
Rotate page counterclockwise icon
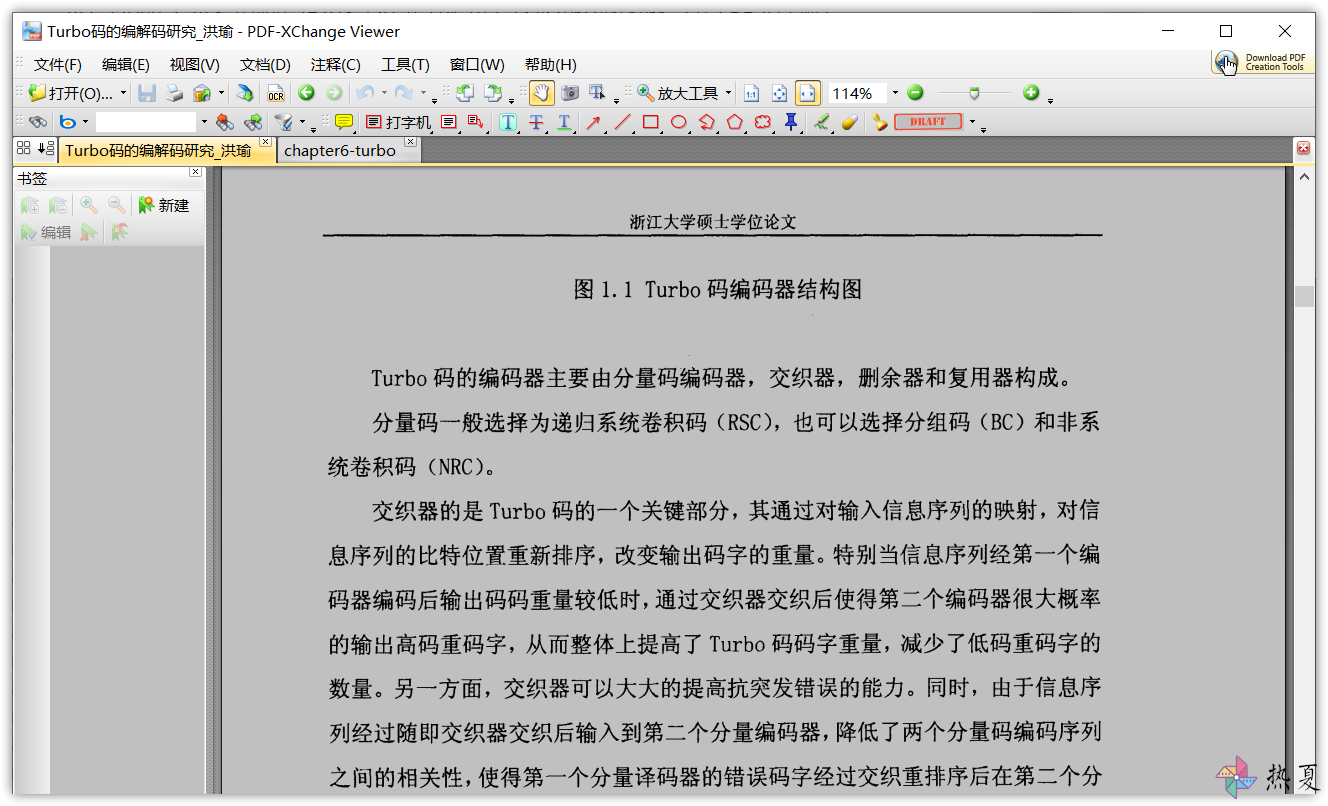coord(464,93)
